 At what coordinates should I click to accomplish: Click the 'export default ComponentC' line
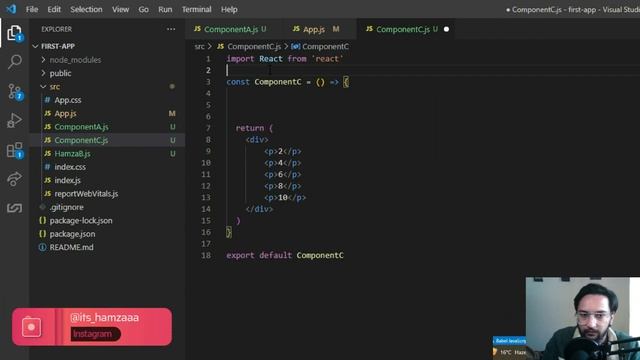pos(285,255)
